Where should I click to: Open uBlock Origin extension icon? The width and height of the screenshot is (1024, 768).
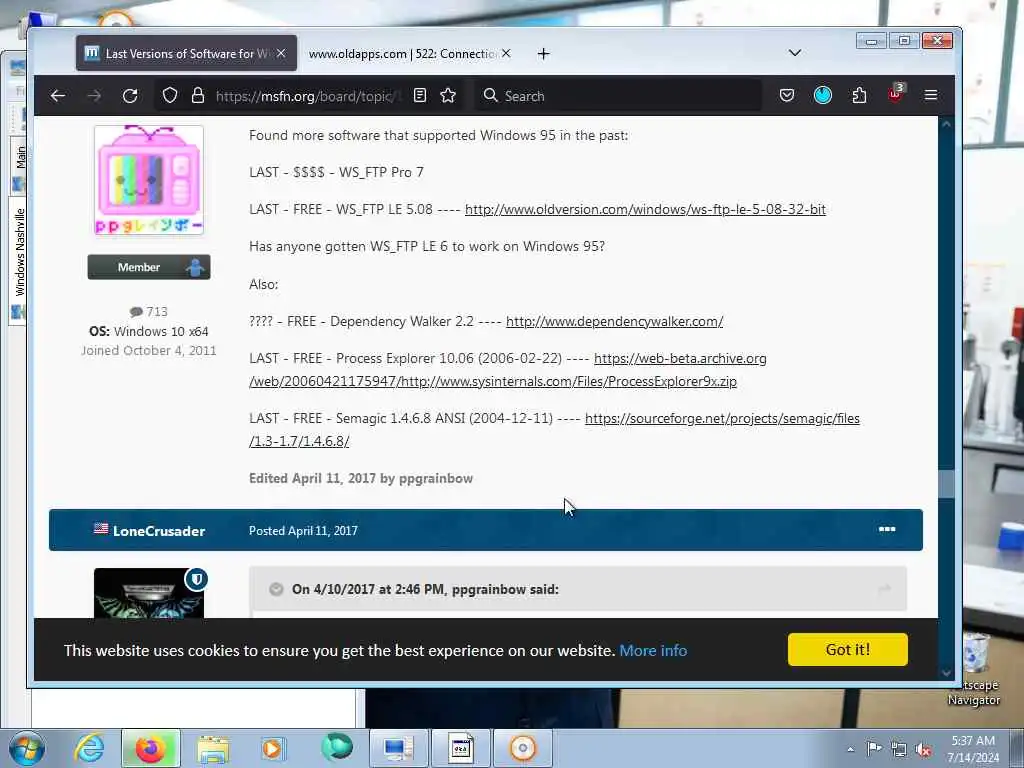tap(895, 95)
